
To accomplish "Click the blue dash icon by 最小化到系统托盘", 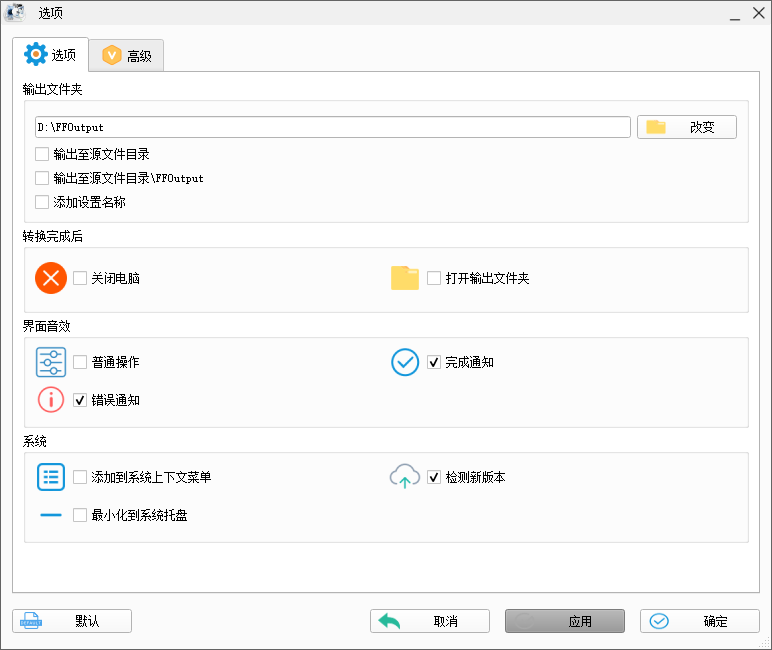I will [x=51, y=515].
